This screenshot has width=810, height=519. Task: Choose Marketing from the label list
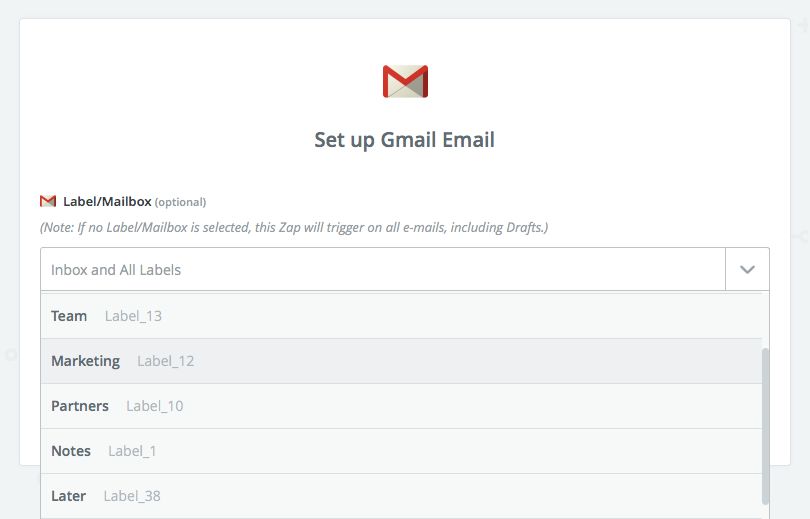coord(85,361)
